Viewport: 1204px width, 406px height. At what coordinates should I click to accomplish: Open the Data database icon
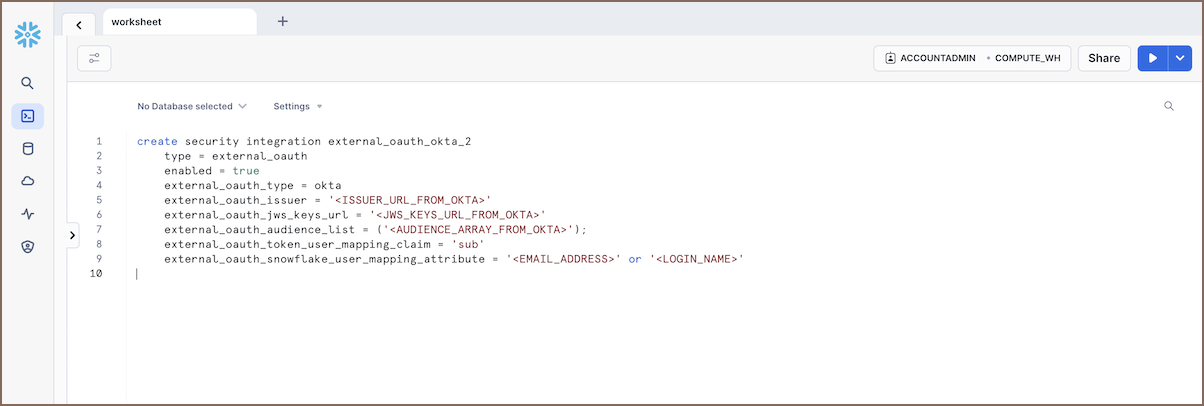(28, 149)
